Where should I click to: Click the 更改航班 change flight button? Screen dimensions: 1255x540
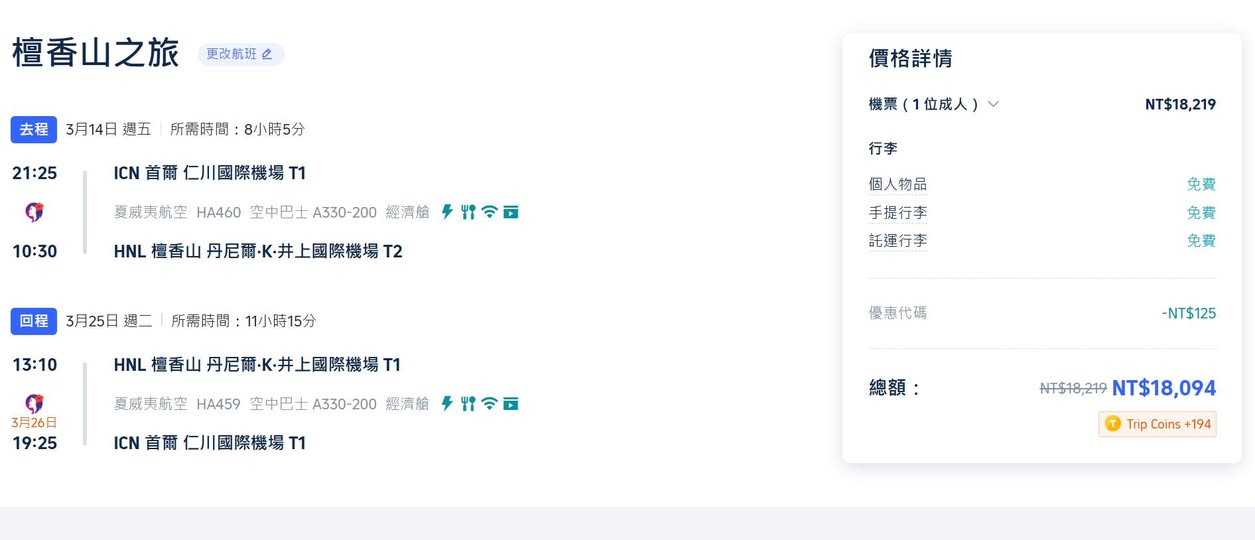click(x=240, y=54)
